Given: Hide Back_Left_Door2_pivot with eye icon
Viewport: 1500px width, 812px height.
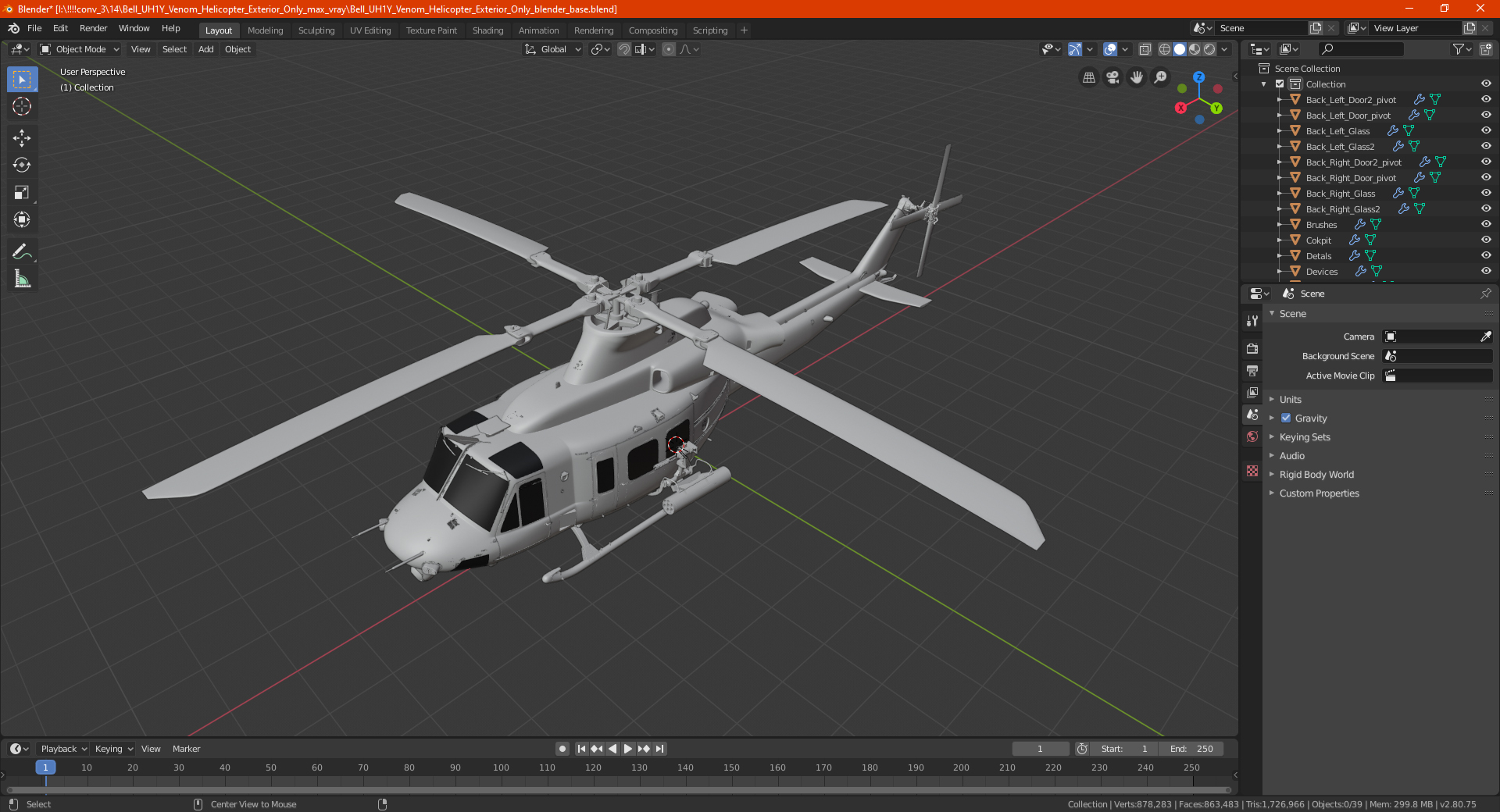Looking at the screenshot, I should tap(1486, 99).
